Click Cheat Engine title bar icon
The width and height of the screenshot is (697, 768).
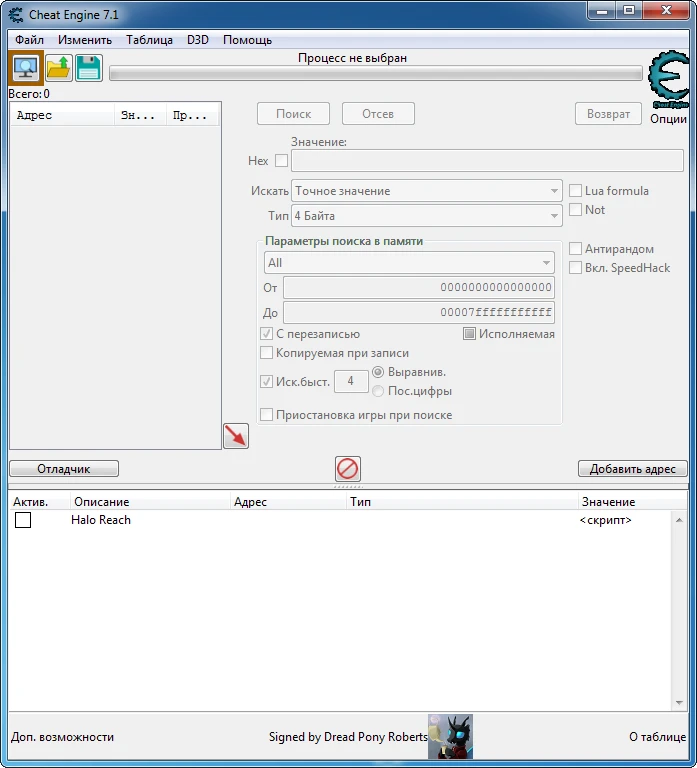click(16, 15)
